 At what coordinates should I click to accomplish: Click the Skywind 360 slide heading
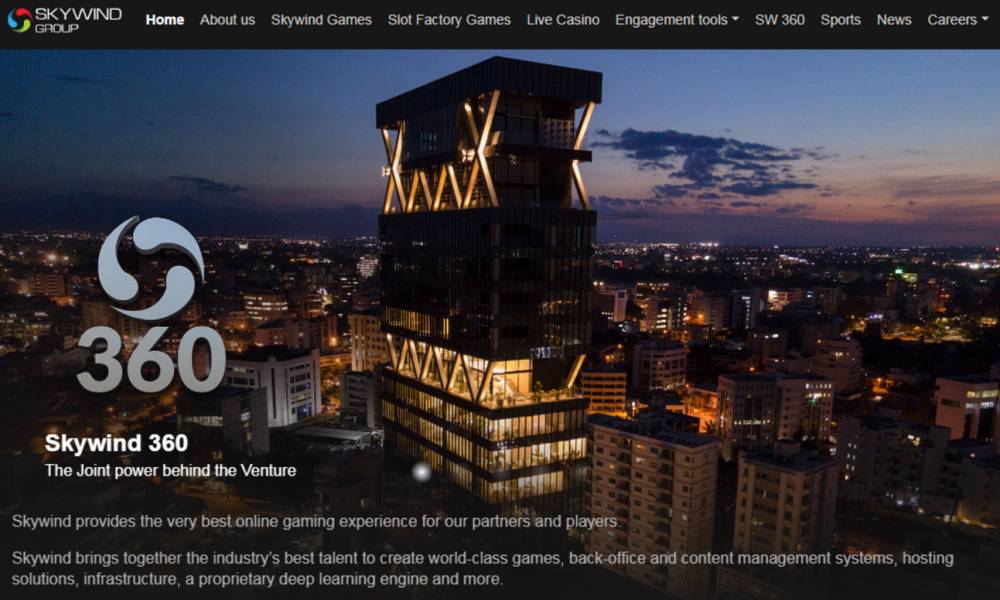tap(116, 443)
